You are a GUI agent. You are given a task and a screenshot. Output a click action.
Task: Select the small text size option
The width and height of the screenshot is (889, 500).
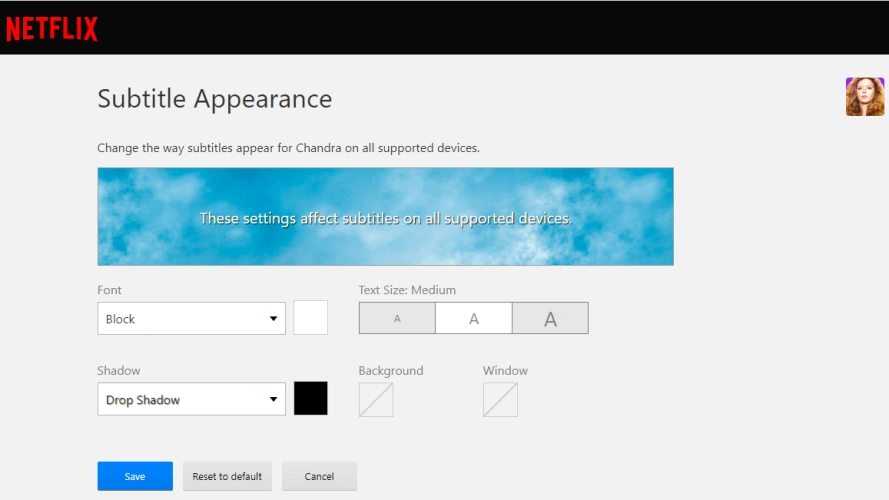(x=397, y=319)
